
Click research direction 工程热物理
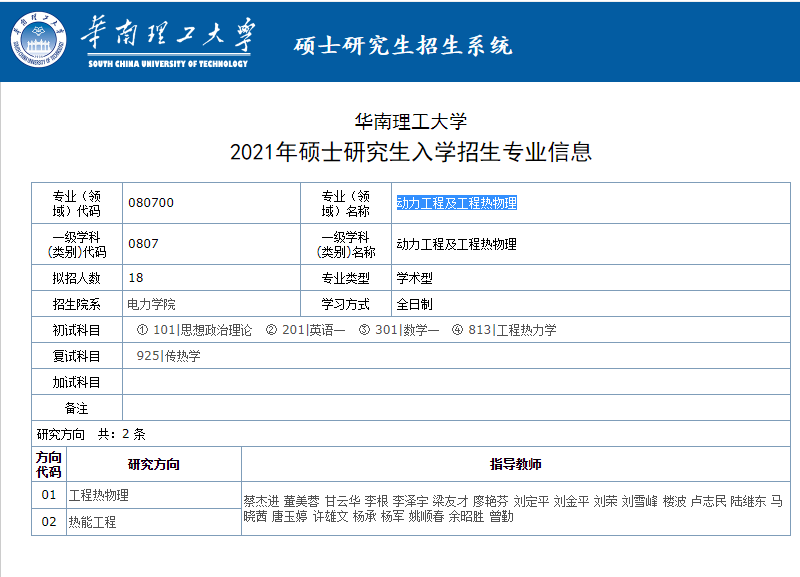[x=98, y=495]
